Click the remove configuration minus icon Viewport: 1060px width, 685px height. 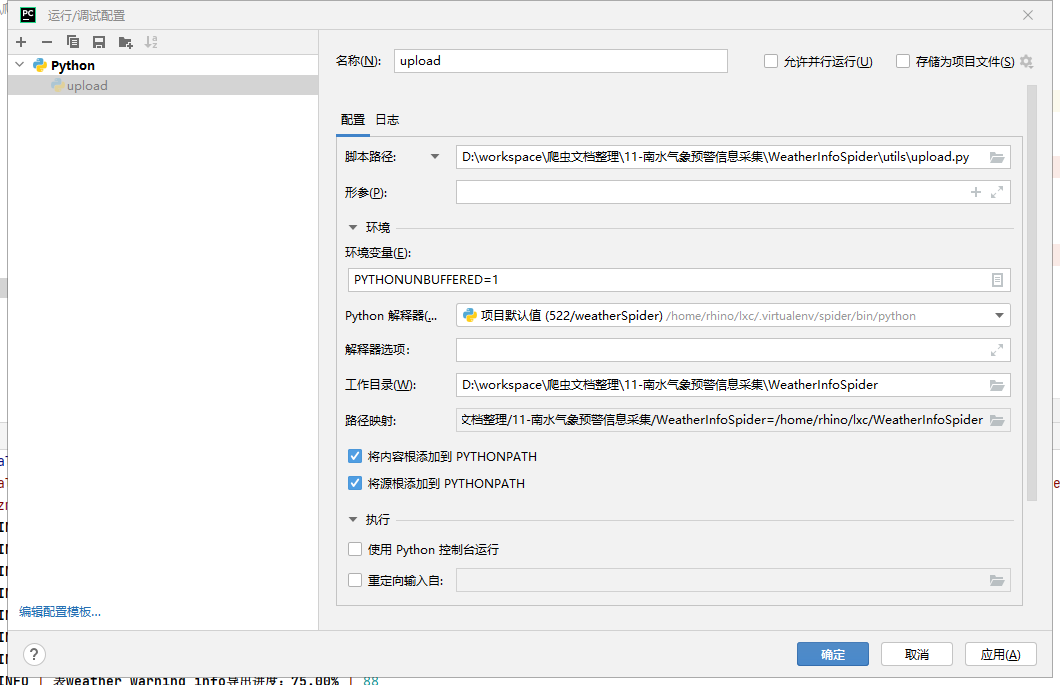point(47,42)
